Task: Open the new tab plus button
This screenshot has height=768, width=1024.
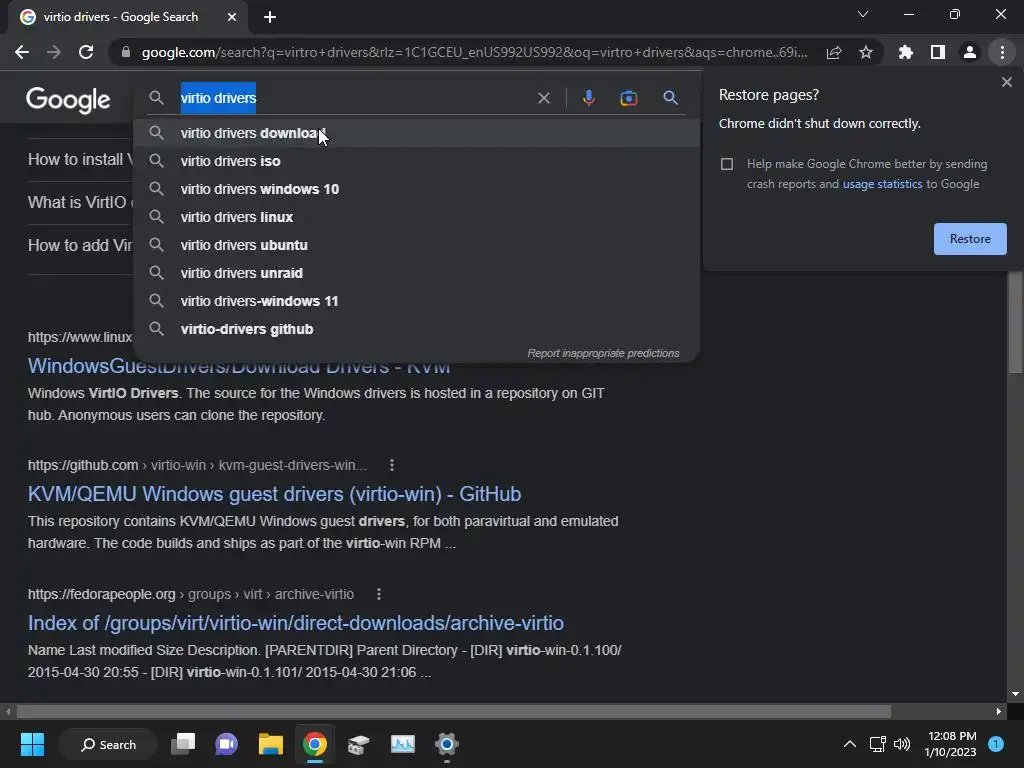Action: click(270, 17)
